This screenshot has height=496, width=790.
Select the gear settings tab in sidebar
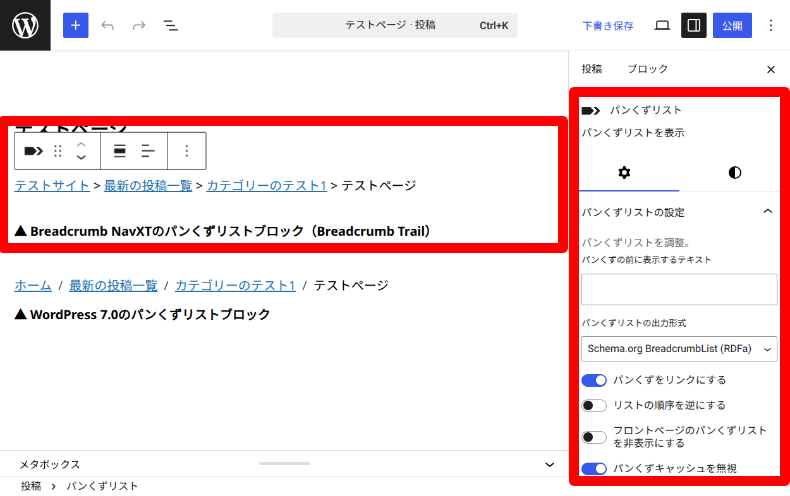pos(624,173)
